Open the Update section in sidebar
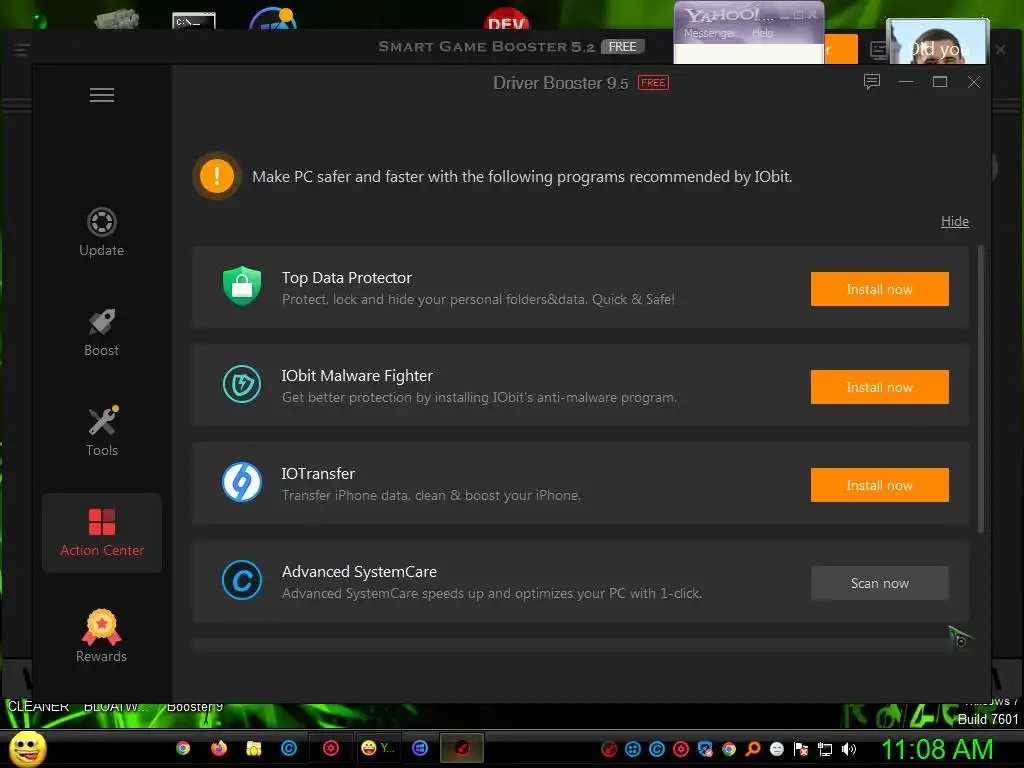The image size is (1024, 768). pyautogui.click(x=101, y=232)
